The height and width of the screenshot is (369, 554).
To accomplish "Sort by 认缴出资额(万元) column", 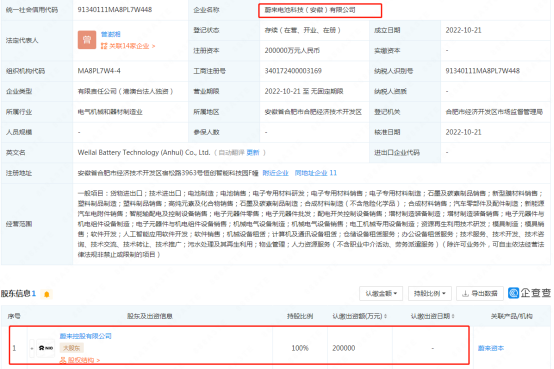I will click(359, 316).
